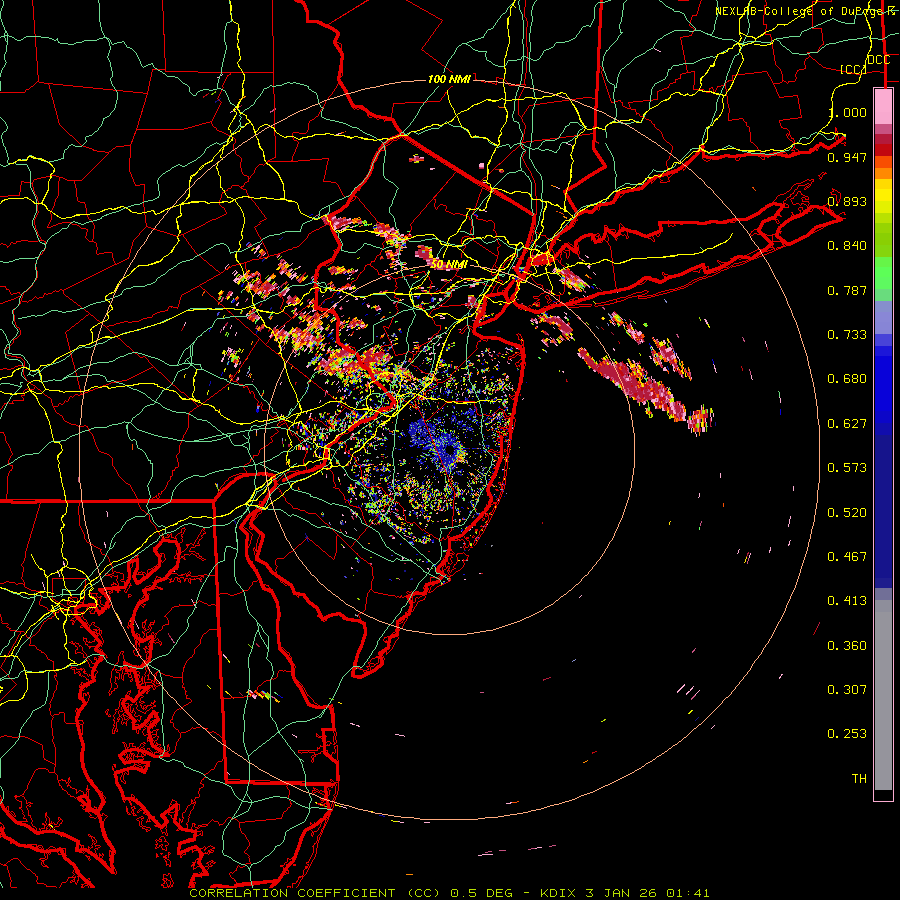
Task: Select the 0.573 scale value
Action: click(x=847, y=468)
